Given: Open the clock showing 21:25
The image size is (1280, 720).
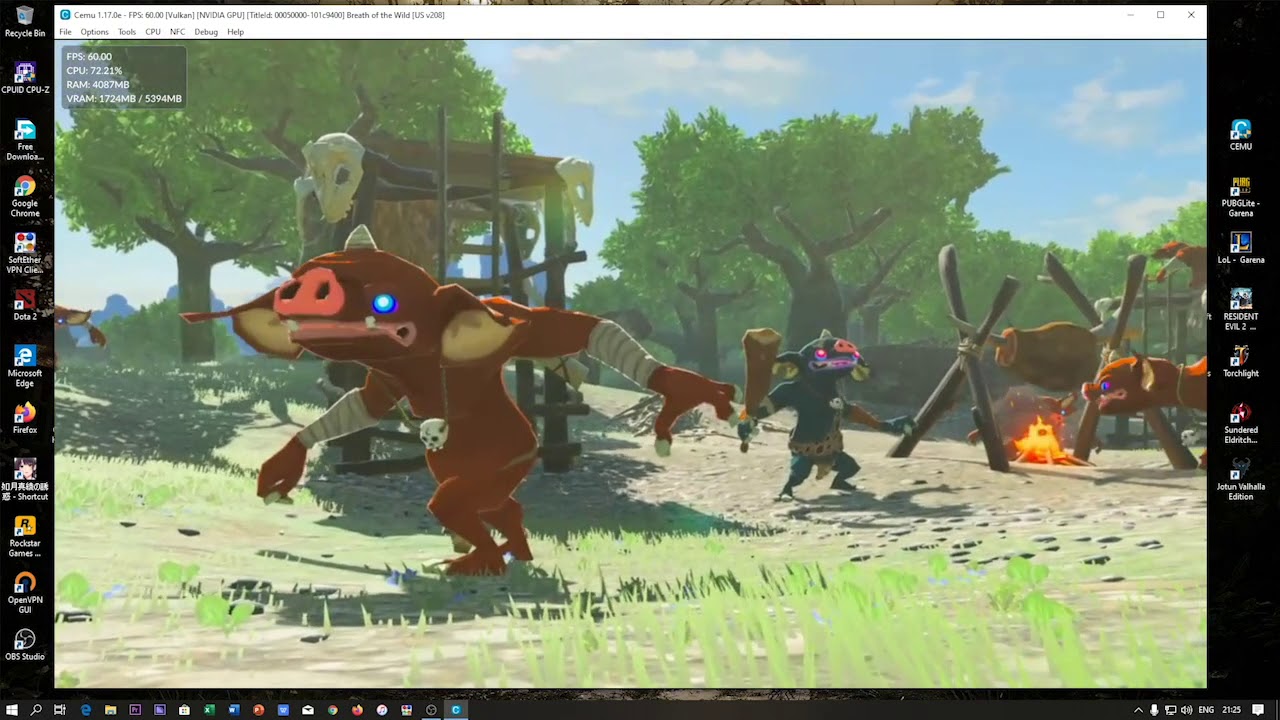Looking at the screenshot, I should 1231,710.
